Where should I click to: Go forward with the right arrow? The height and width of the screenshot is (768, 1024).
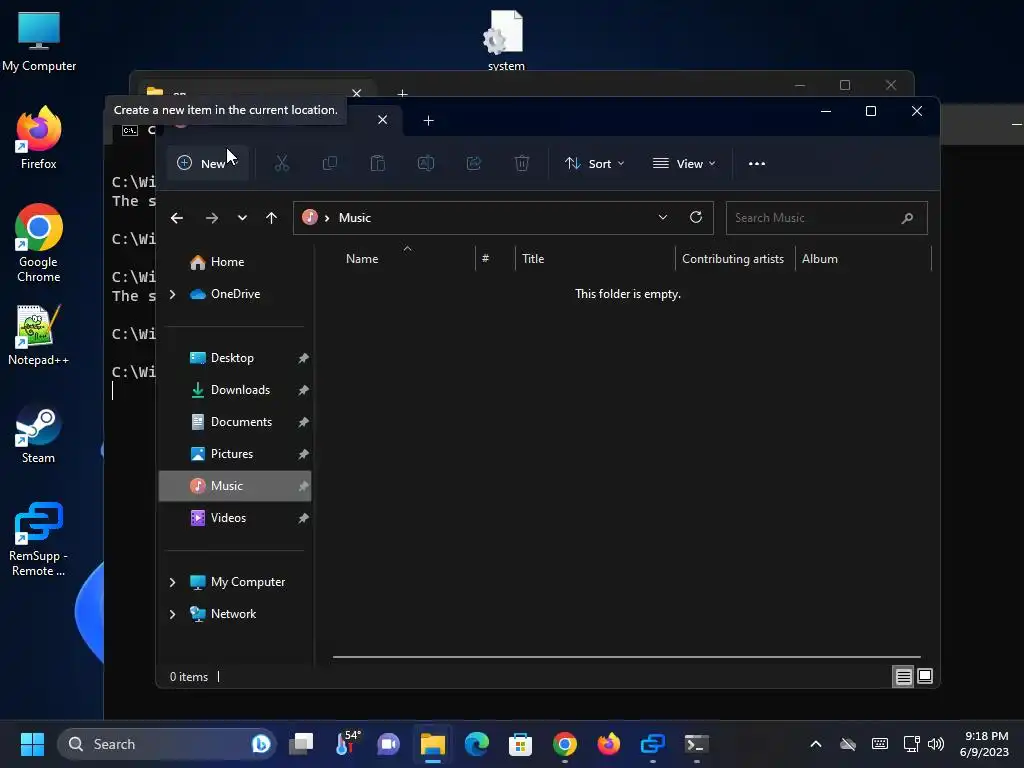click(x=212, y=218)
